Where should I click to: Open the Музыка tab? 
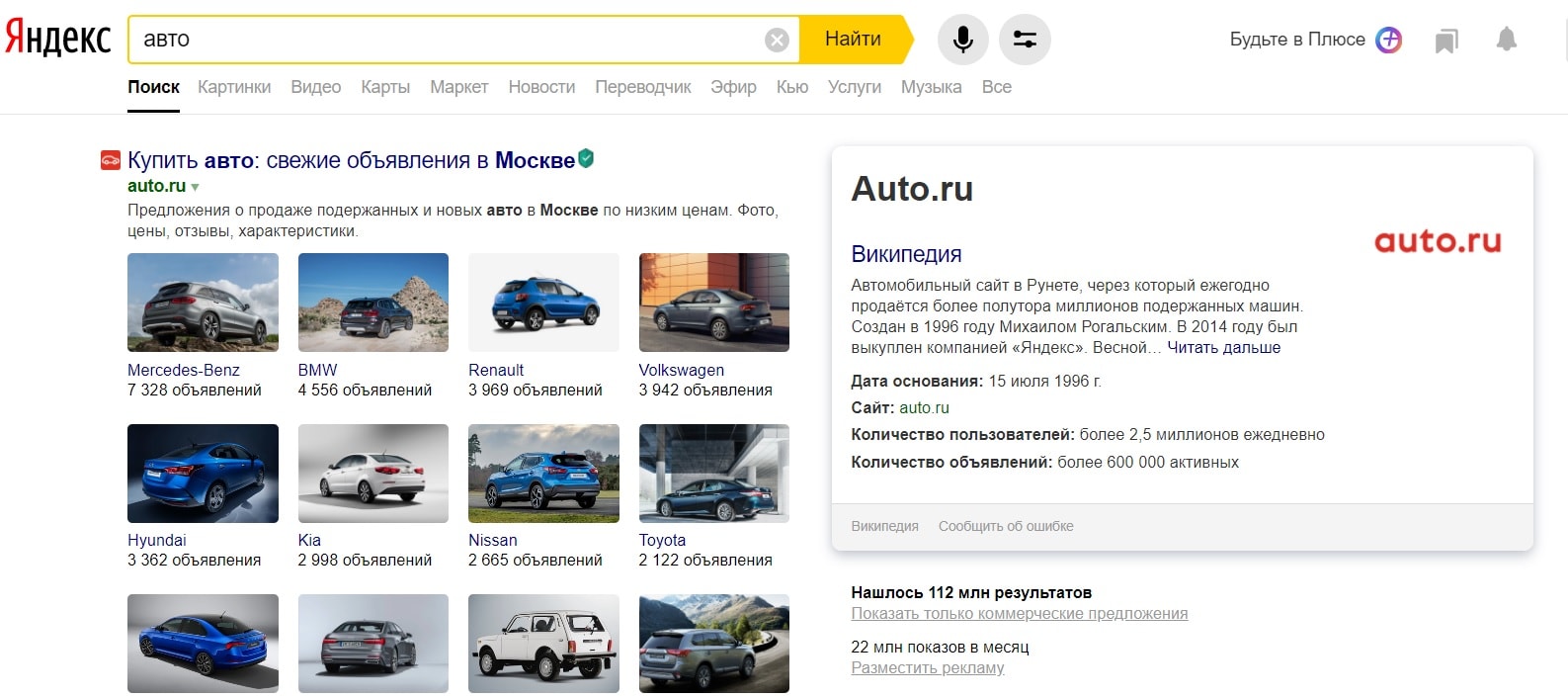pos(931,87)
